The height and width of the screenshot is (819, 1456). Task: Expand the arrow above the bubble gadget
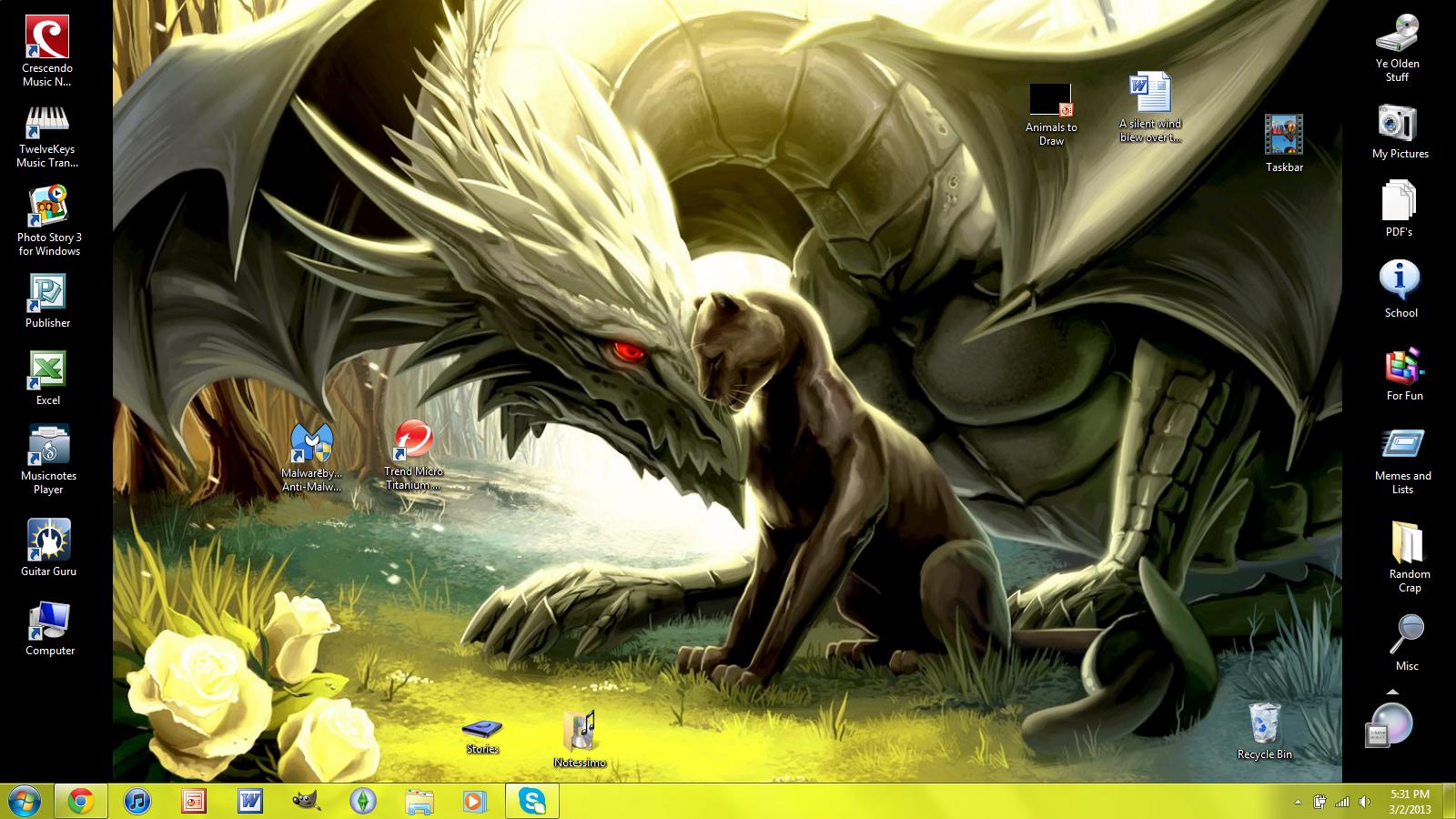pyautogui.click(x=1392, y=693)
